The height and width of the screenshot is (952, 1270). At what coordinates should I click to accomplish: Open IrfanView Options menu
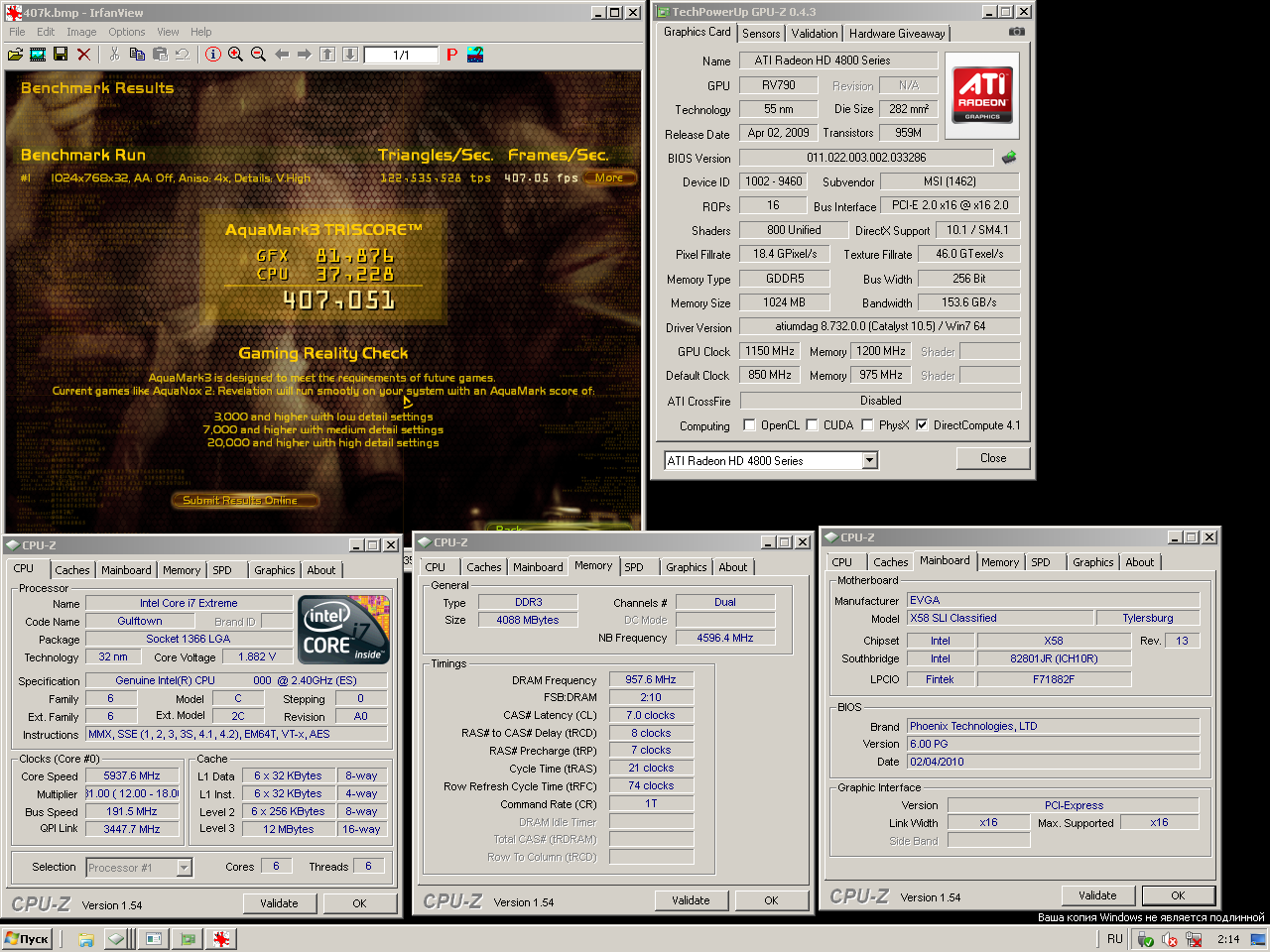(x=127, y=32)
